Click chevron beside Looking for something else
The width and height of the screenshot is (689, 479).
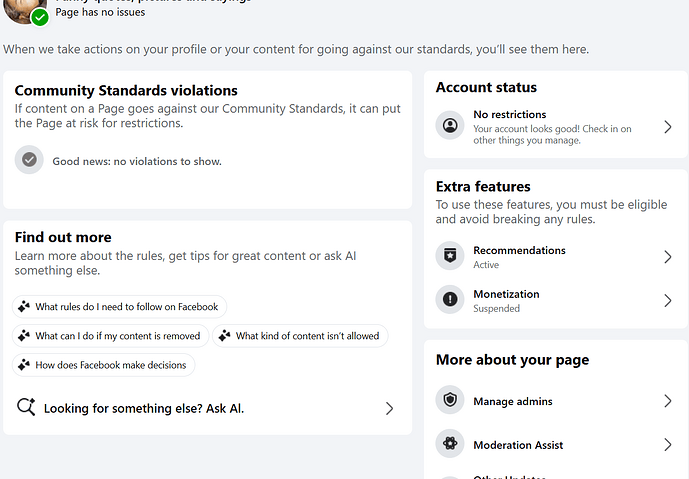coord(389,408)
